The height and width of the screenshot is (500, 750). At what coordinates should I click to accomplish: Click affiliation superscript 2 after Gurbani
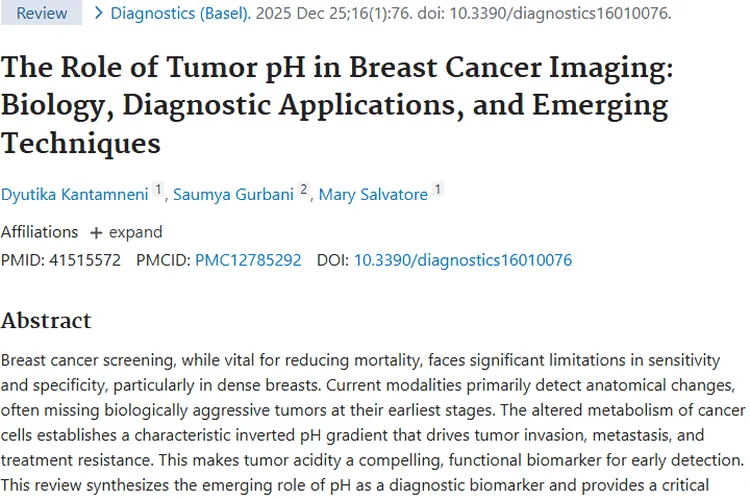pos(303,189)
